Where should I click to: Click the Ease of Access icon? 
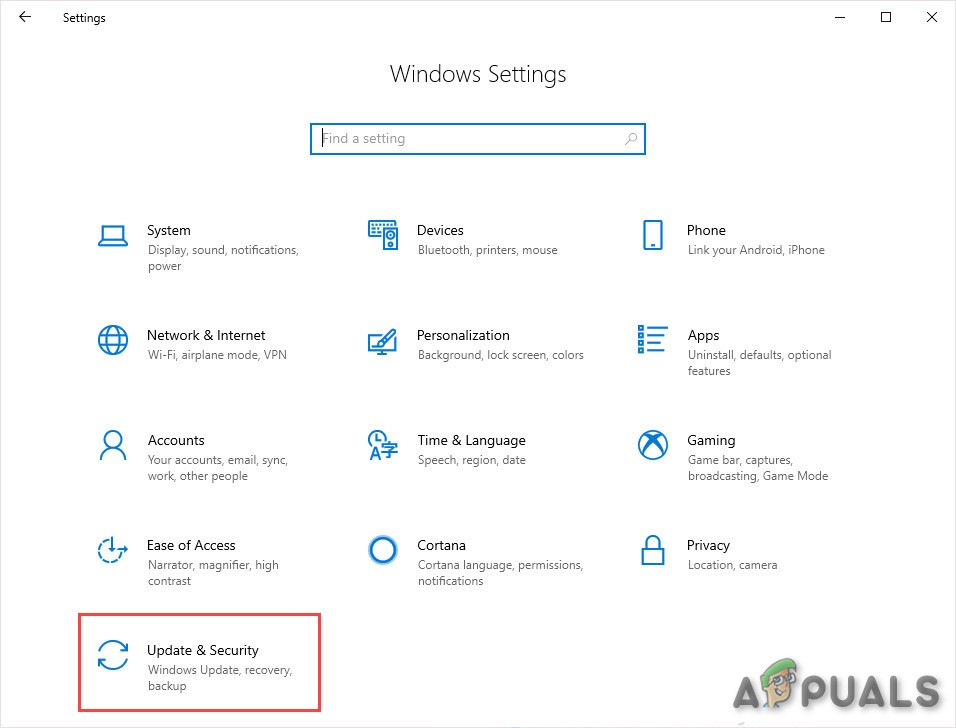[113, 550]
